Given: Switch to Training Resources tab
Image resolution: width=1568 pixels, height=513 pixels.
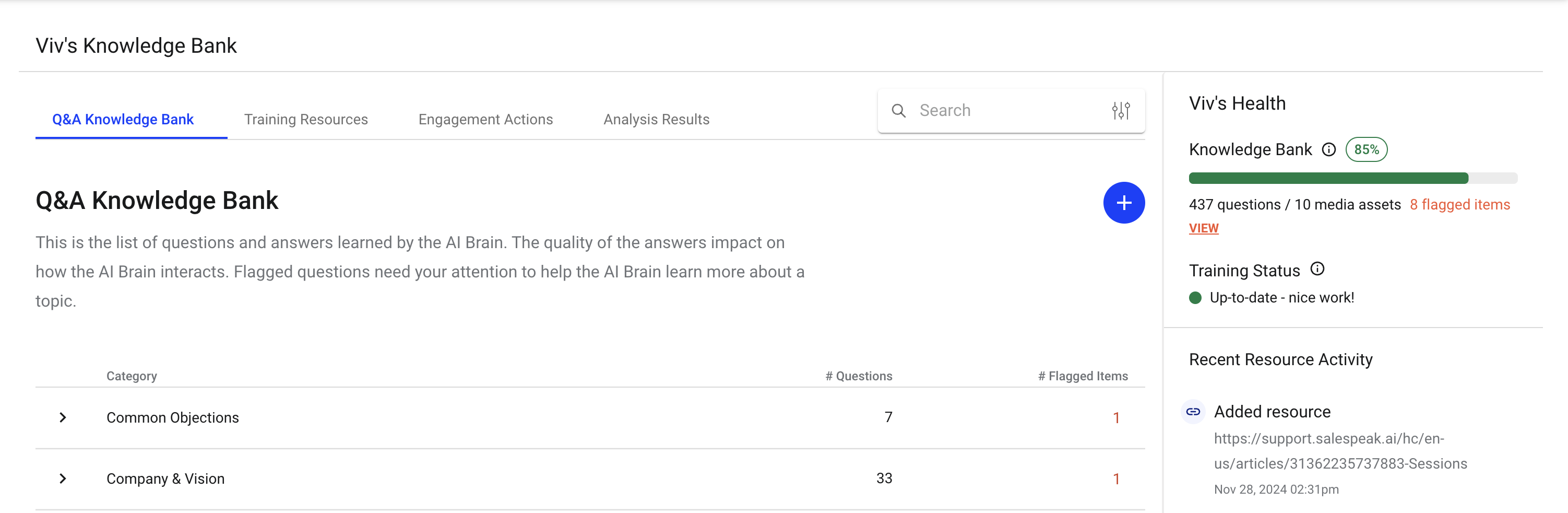Looking at the screenshot, I should [305, 120].
